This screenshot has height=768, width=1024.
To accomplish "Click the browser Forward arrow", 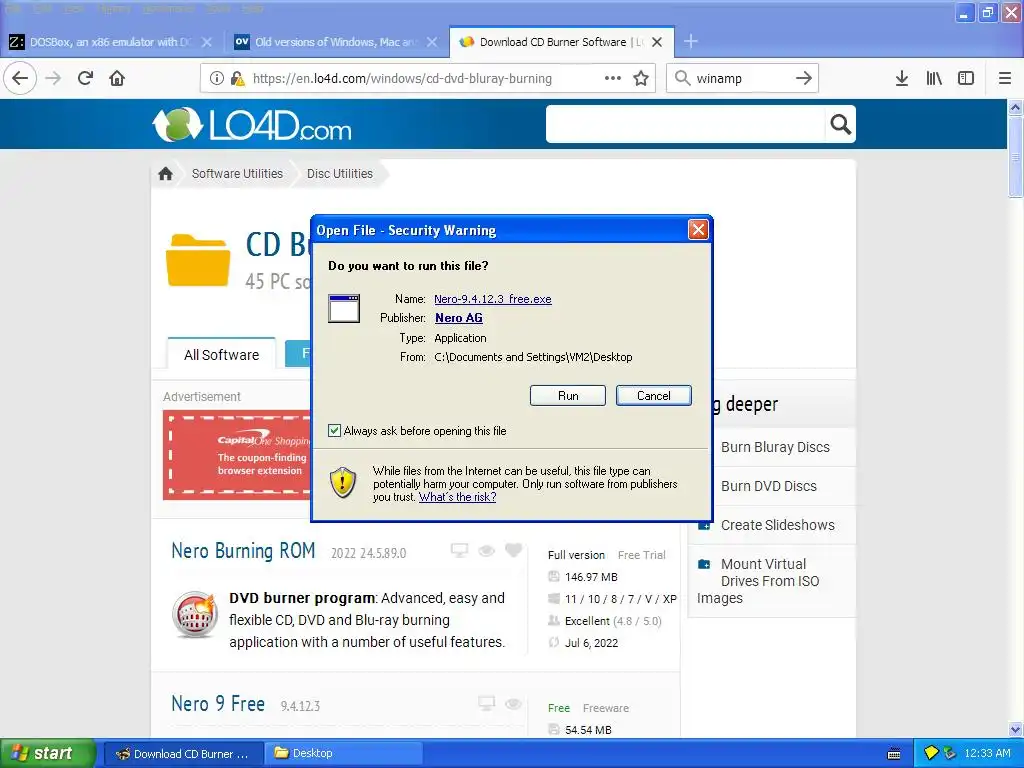I will click(x=53, y=78).
